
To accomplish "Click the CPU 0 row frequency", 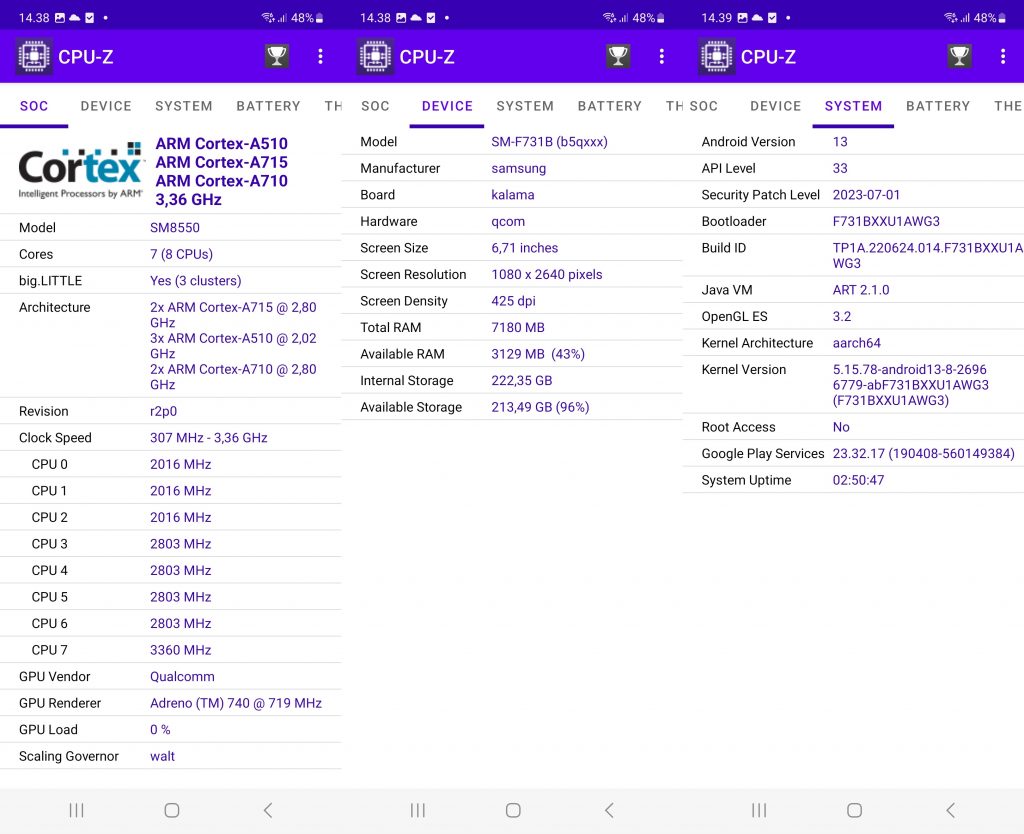I will pos(181,464).
